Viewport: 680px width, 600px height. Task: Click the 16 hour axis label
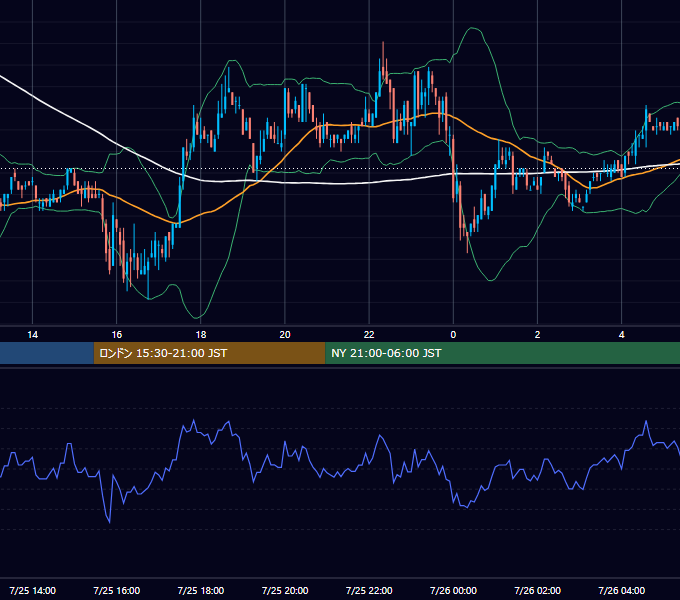(117, 335)
